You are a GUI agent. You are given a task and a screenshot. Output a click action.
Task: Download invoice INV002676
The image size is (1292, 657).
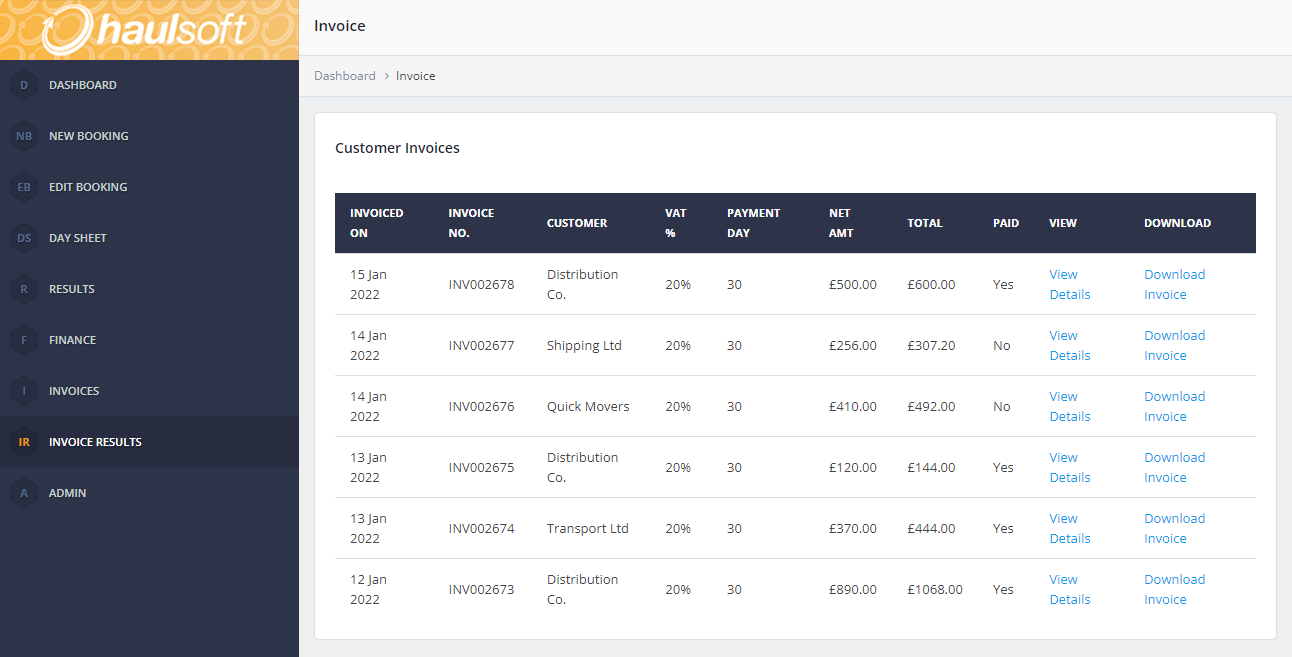click(1175, 406)
